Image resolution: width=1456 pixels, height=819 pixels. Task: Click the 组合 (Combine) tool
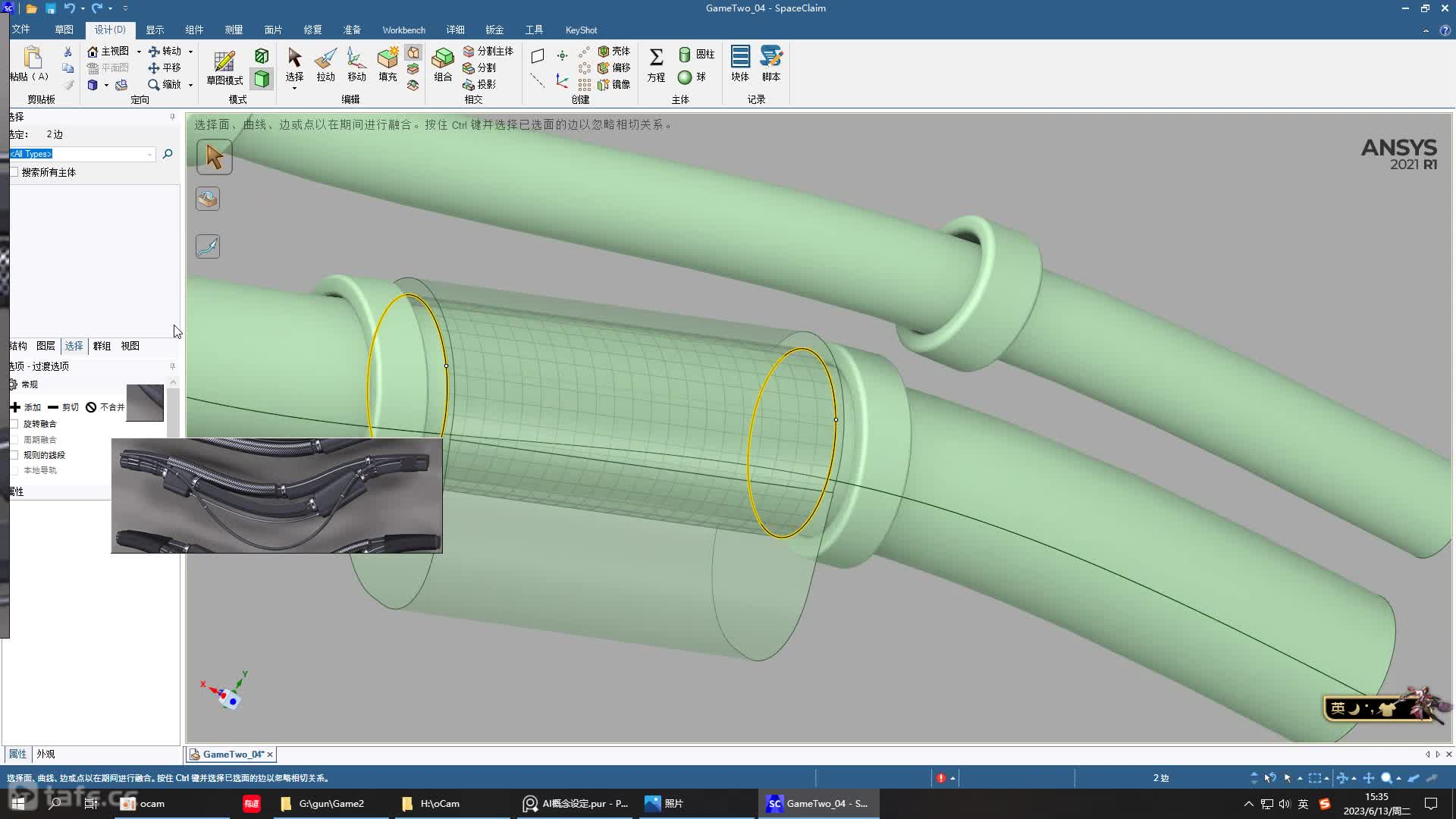pyautogui.click(x=443, y=64)
